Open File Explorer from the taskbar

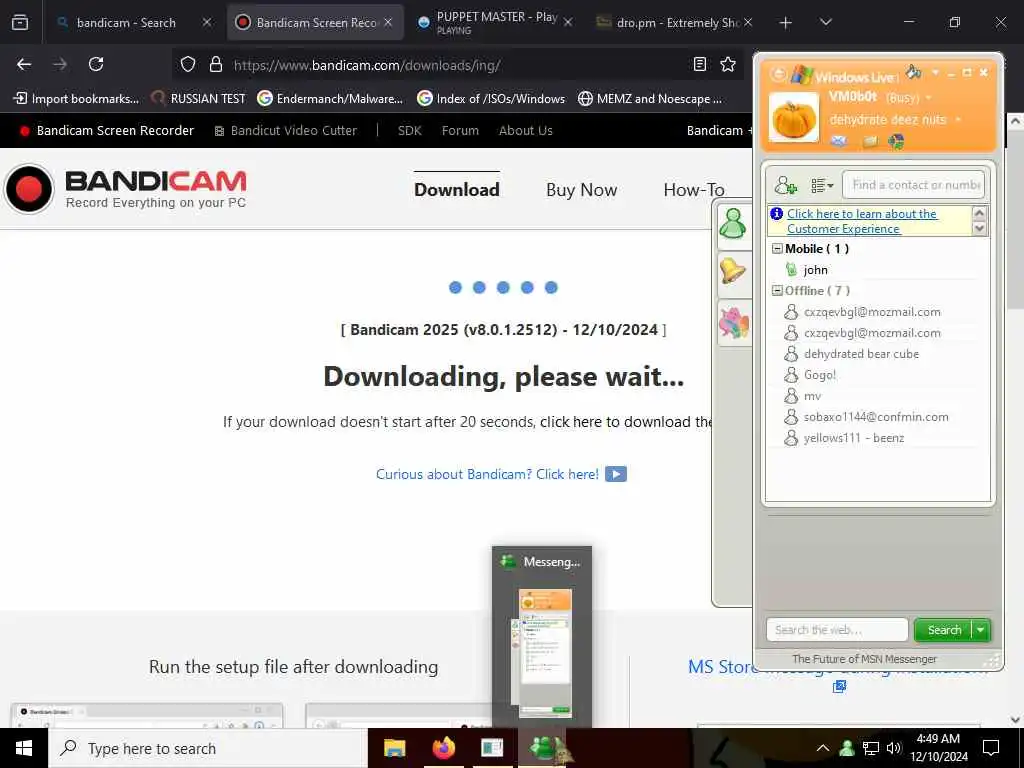[x=394, y=748]
